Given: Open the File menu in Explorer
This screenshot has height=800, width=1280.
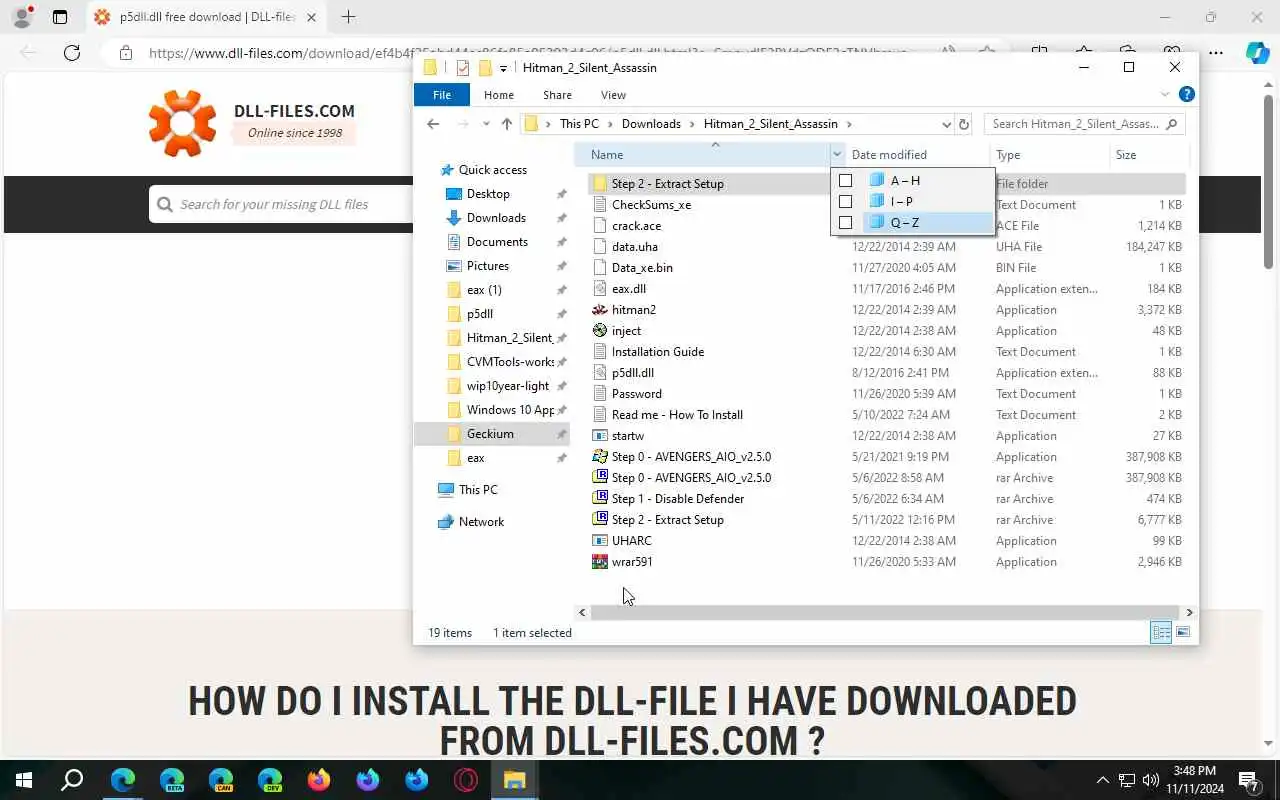Looking at the screenshot, I should [x=441, y=95].
